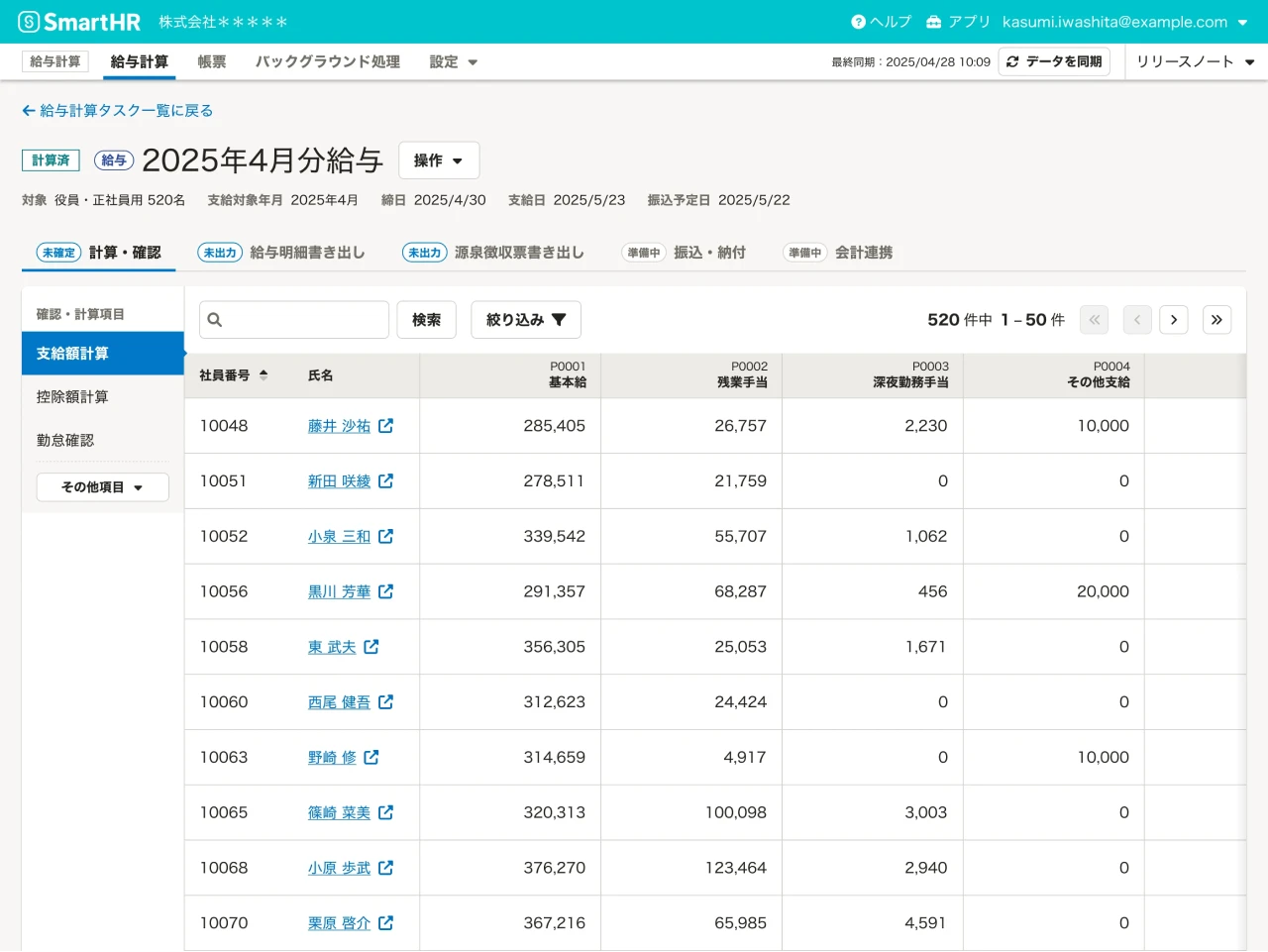Click データを同期 sync icon

tap(1011, 61)
